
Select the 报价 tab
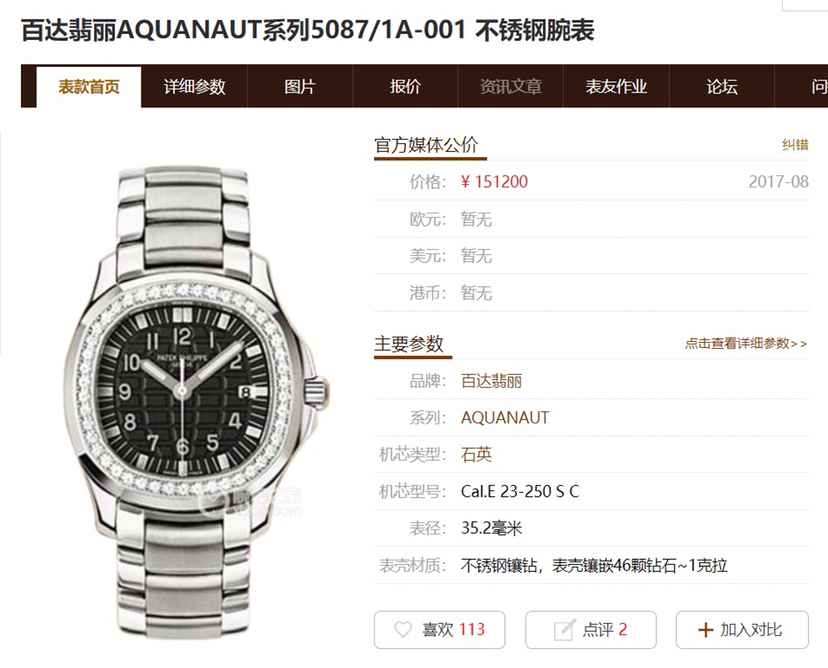tap(405, 87)
